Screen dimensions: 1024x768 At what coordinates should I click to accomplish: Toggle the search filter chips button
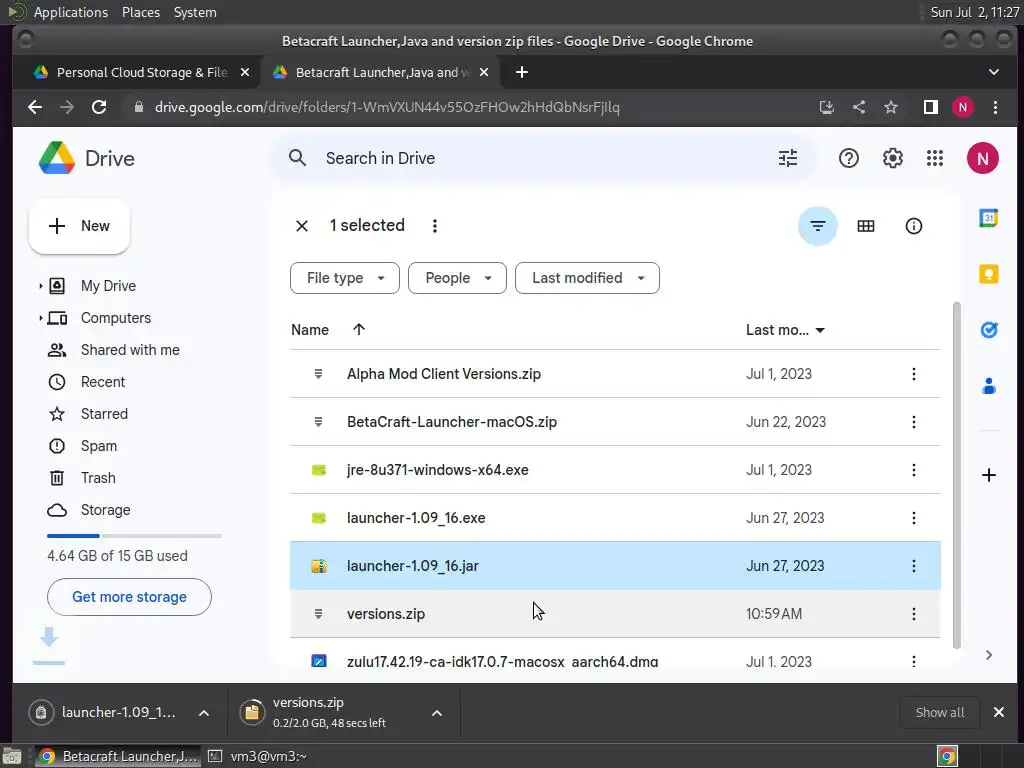pyautogui.click(x=817, y=226)
